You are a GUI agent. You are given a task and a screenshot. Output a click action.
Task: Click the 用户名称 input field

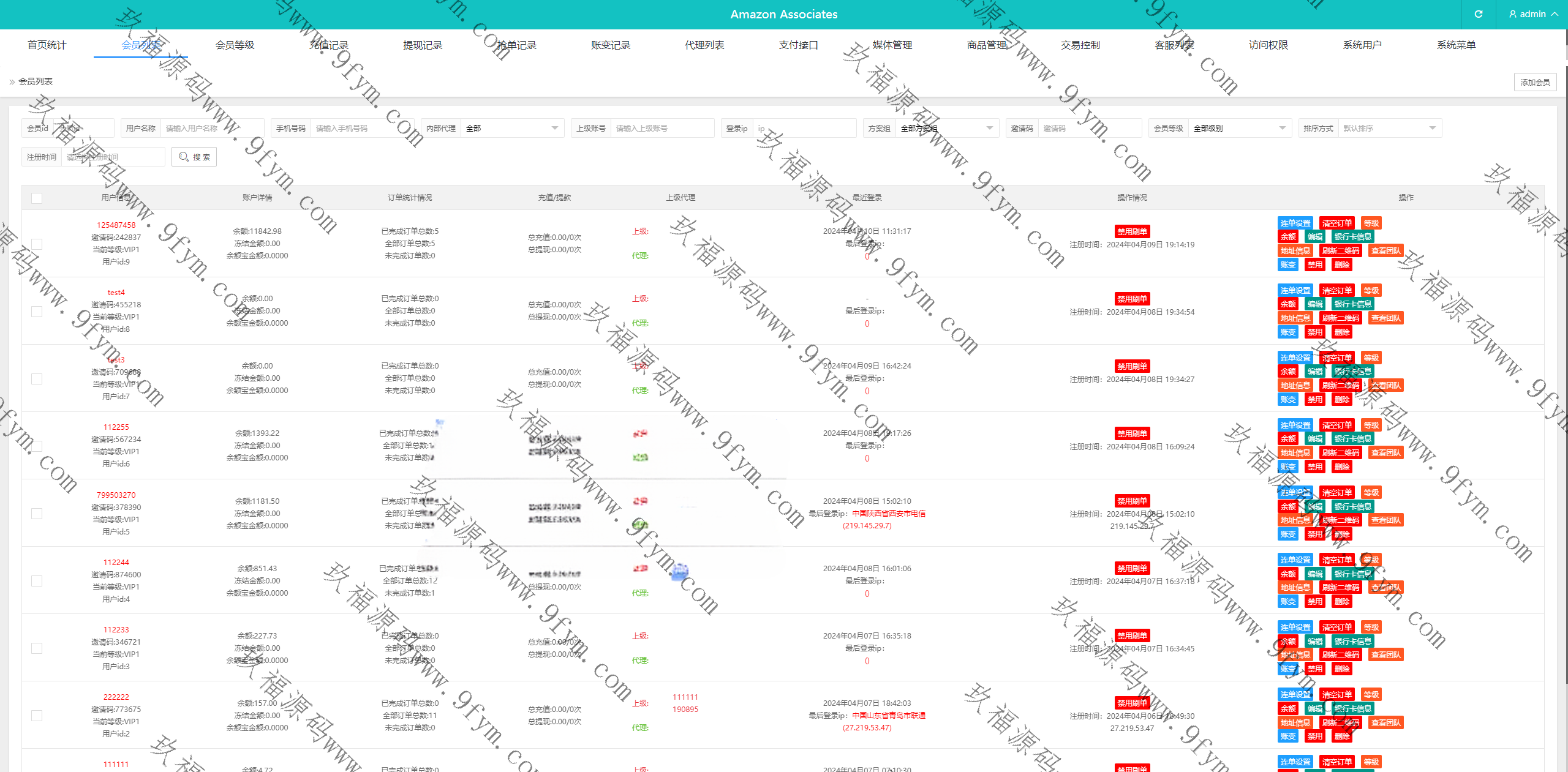click(x=211, y=129)
